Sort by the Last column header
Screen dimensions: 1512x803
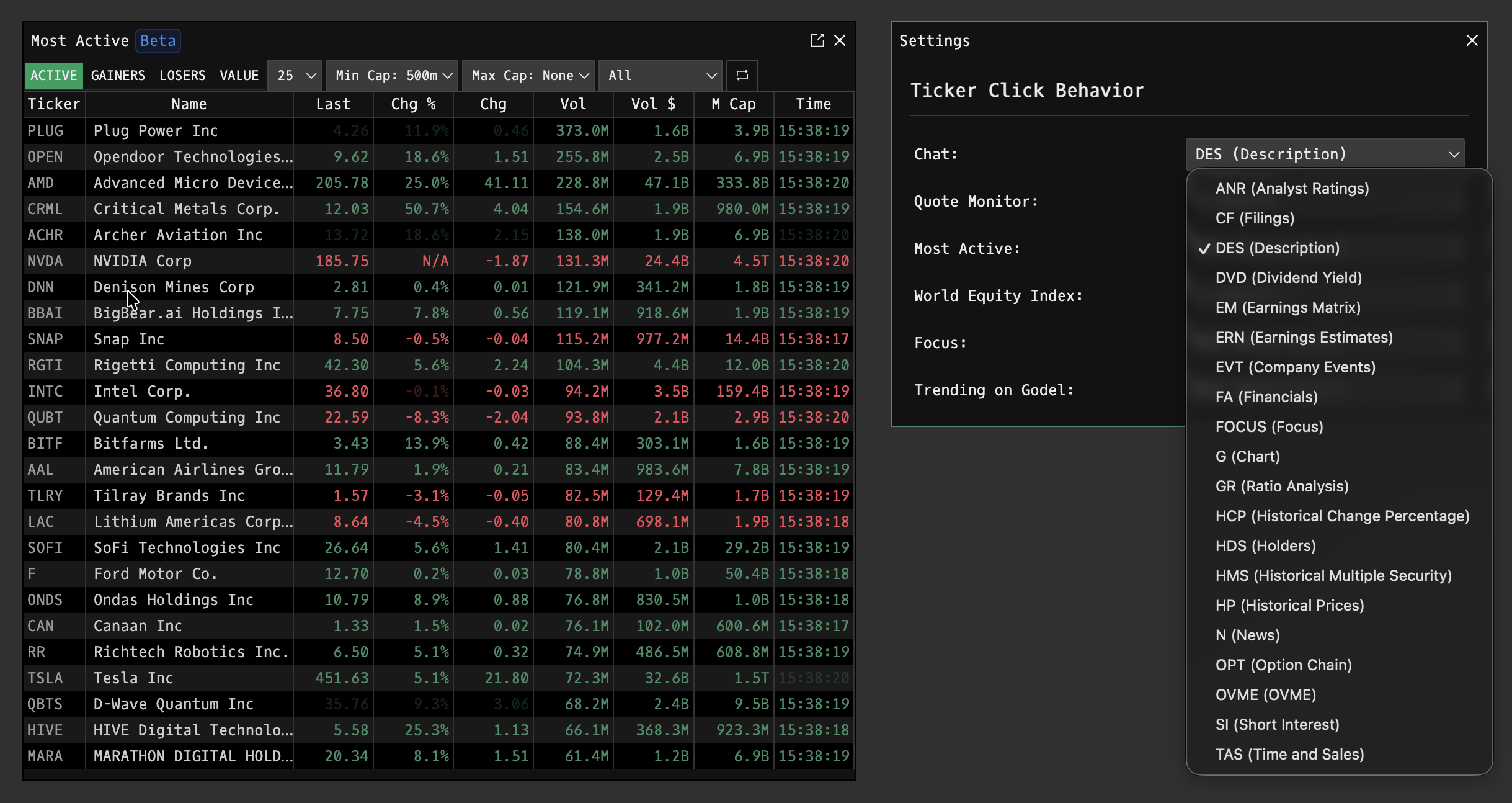(x=334, y=104)
